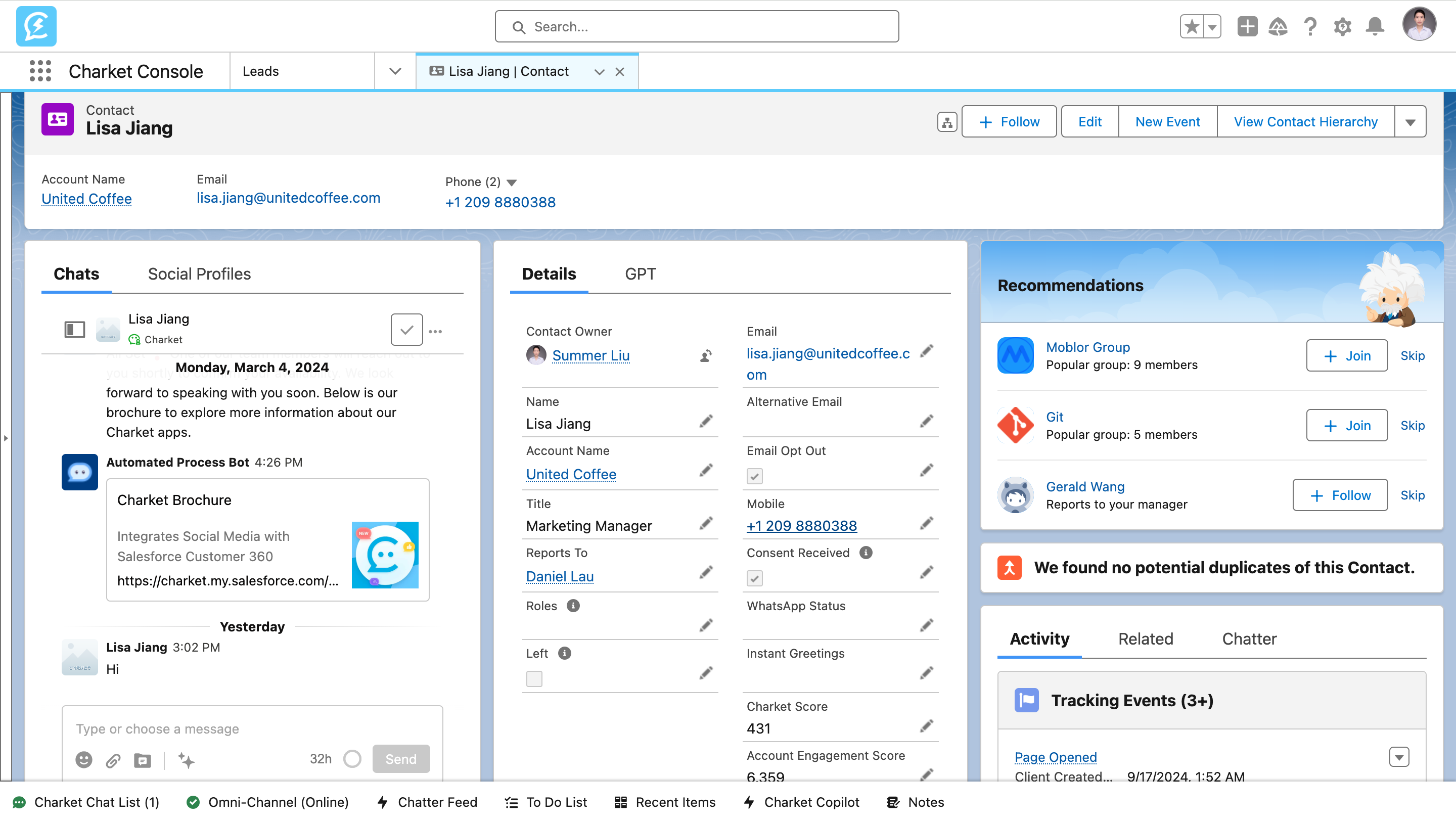Attach a file to chat message

[x=113, y=760]
